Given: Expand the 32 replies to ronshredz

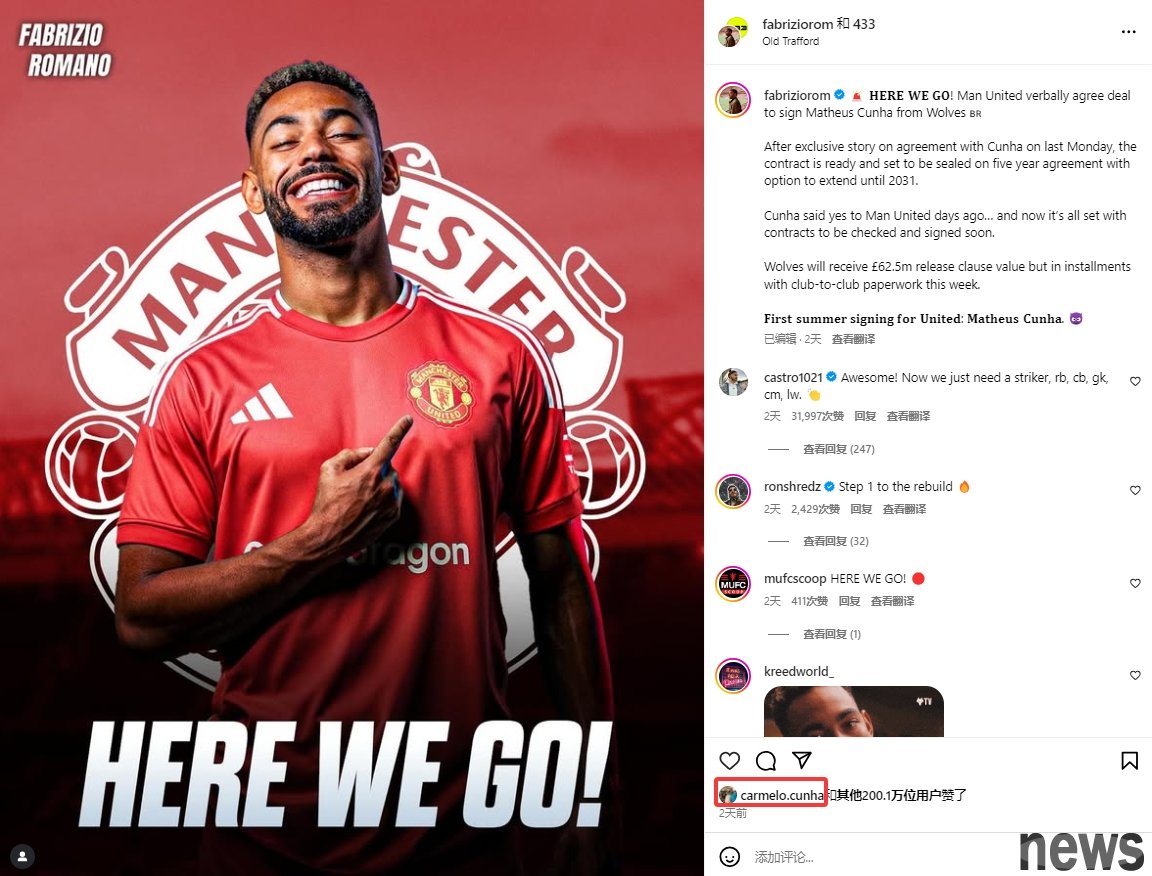Looking at the screenshot, I should click(835, 541).
